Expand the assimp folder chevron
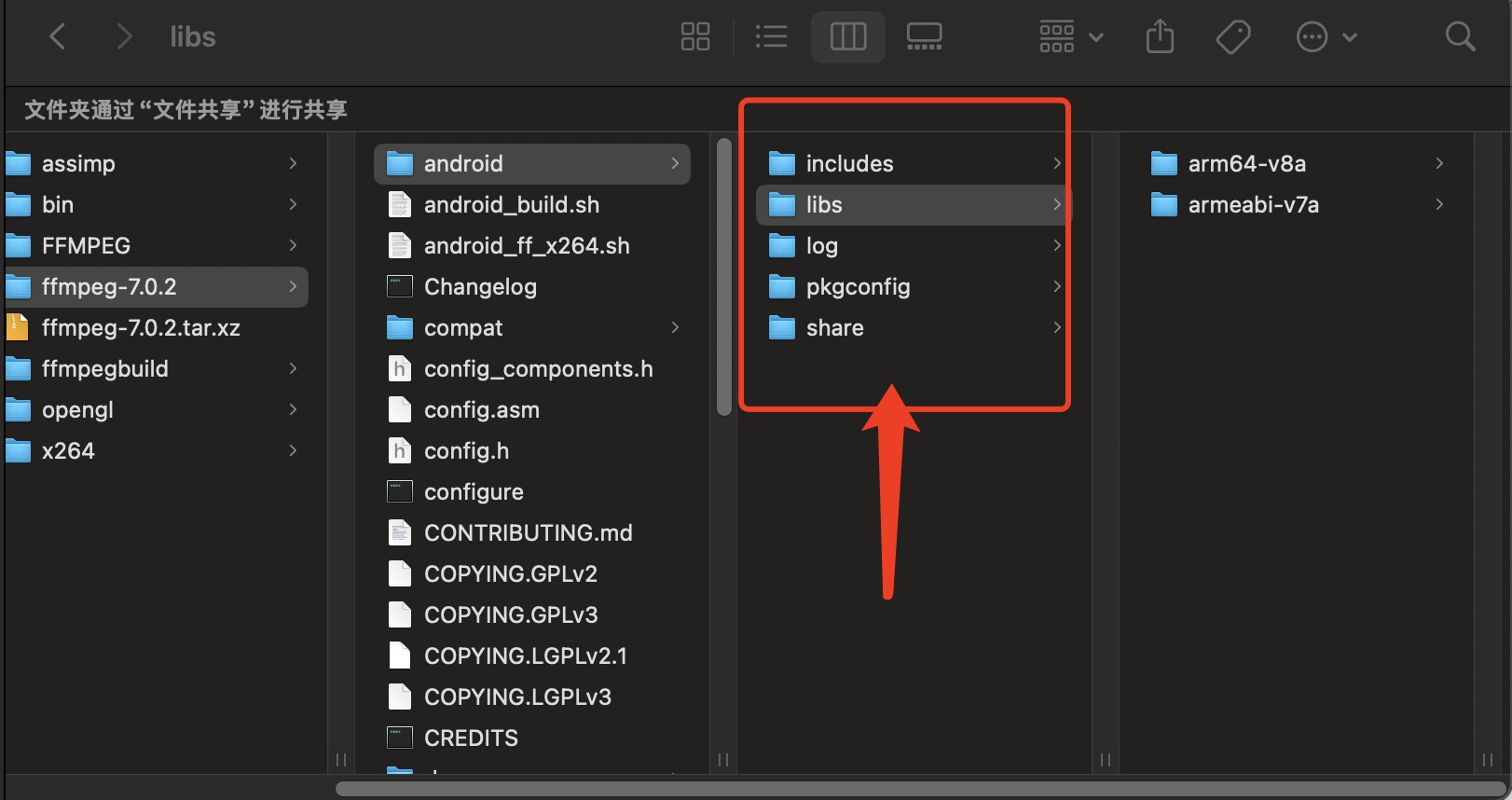Viewport: 1512px width, 800px height. click(293, 164)
